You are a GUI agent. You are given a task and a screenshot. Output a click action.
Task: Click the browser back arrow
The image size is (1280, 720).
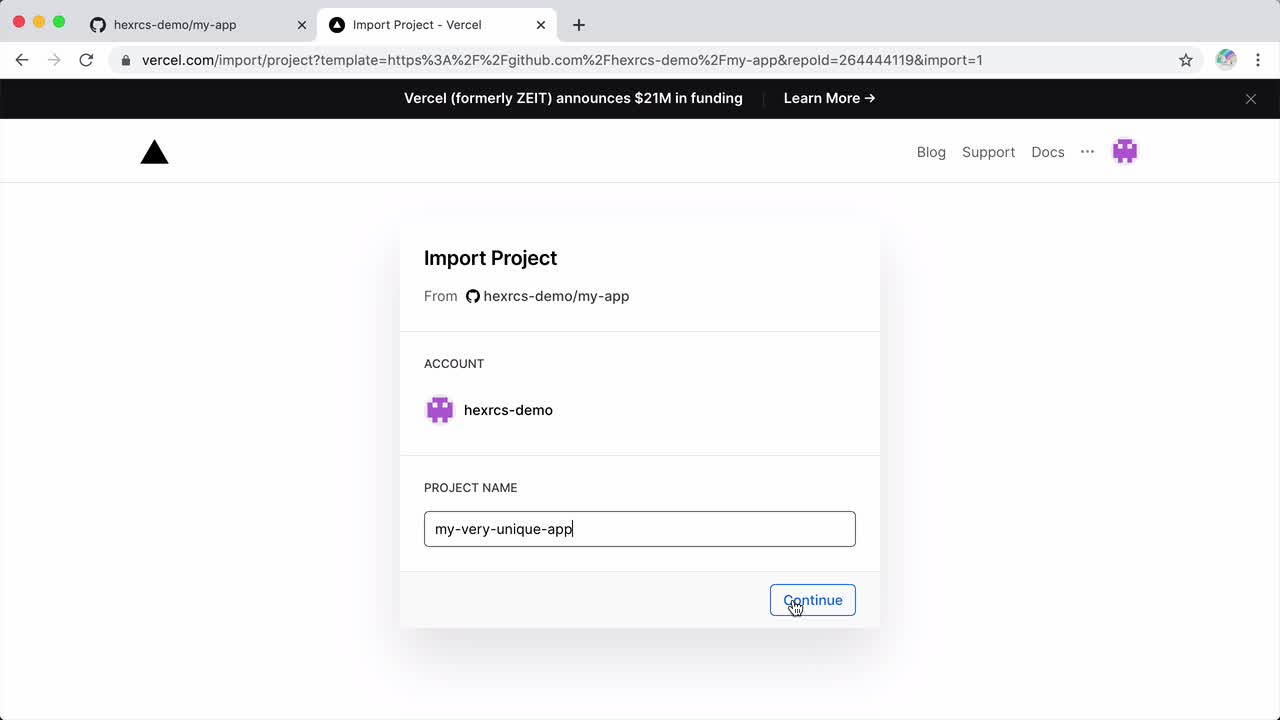click(x=22, y=60)
